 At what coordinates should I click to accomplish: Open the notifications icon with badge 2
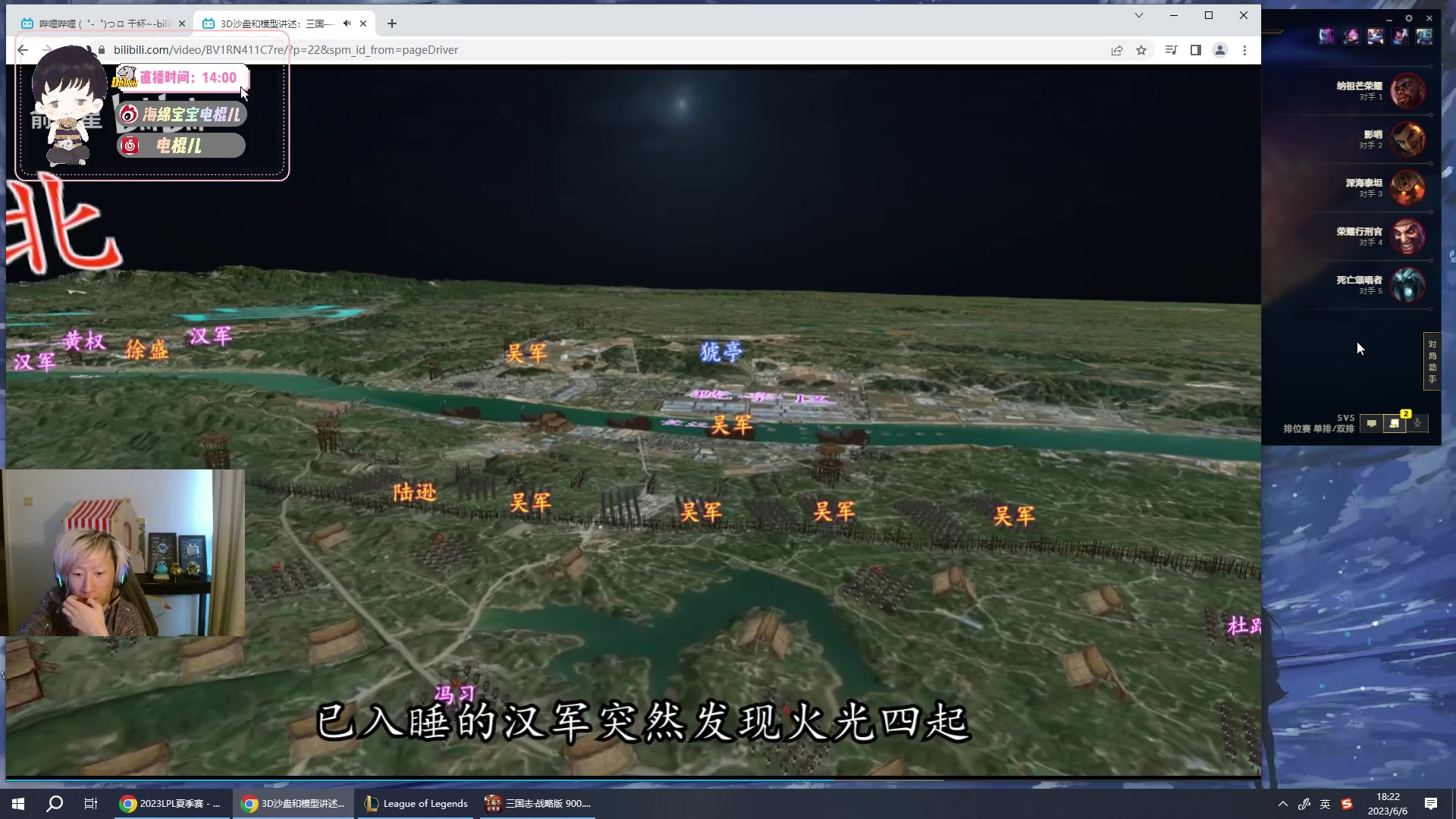coord(1395,424)
